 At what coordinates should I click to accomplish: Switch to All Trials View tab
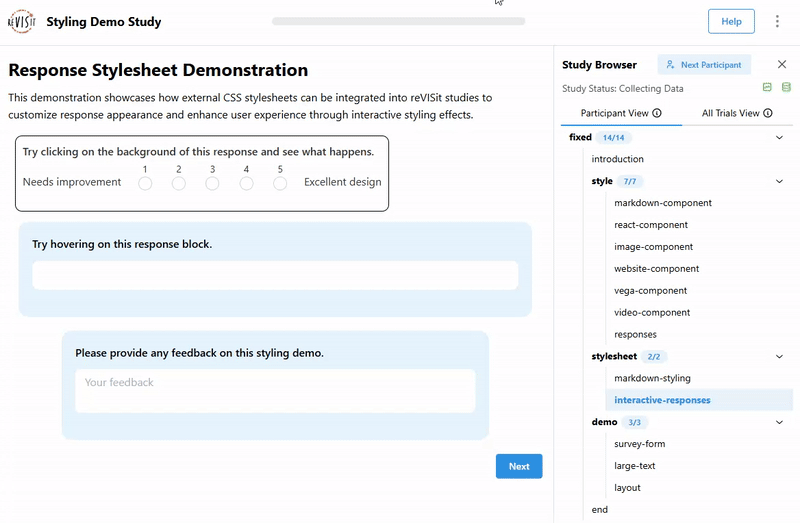tap(737, 113)
